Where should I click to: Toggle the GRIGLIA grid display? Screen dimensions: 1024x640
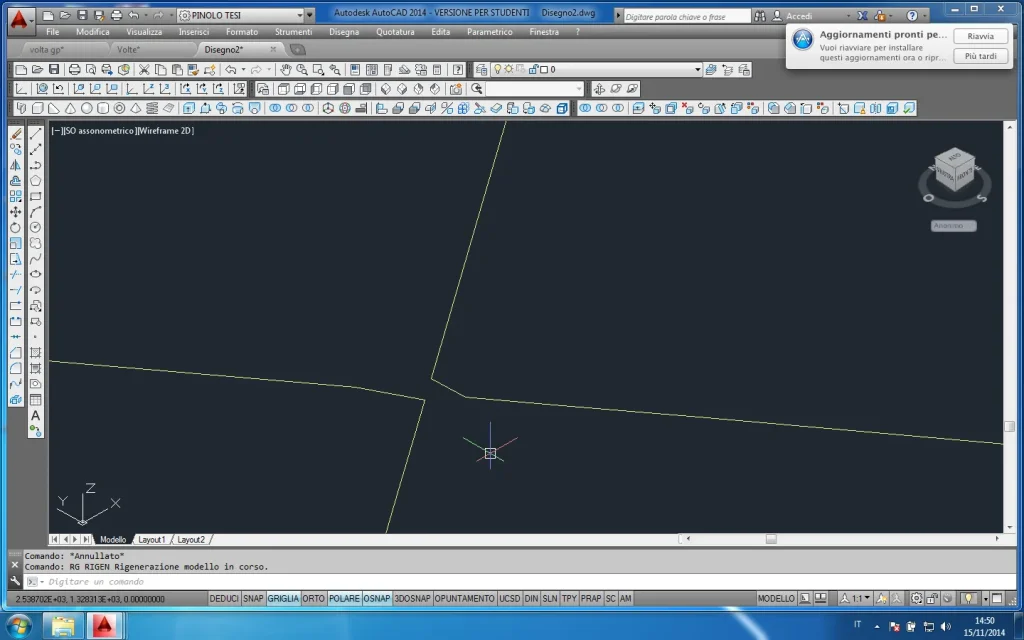coord(283,598)
